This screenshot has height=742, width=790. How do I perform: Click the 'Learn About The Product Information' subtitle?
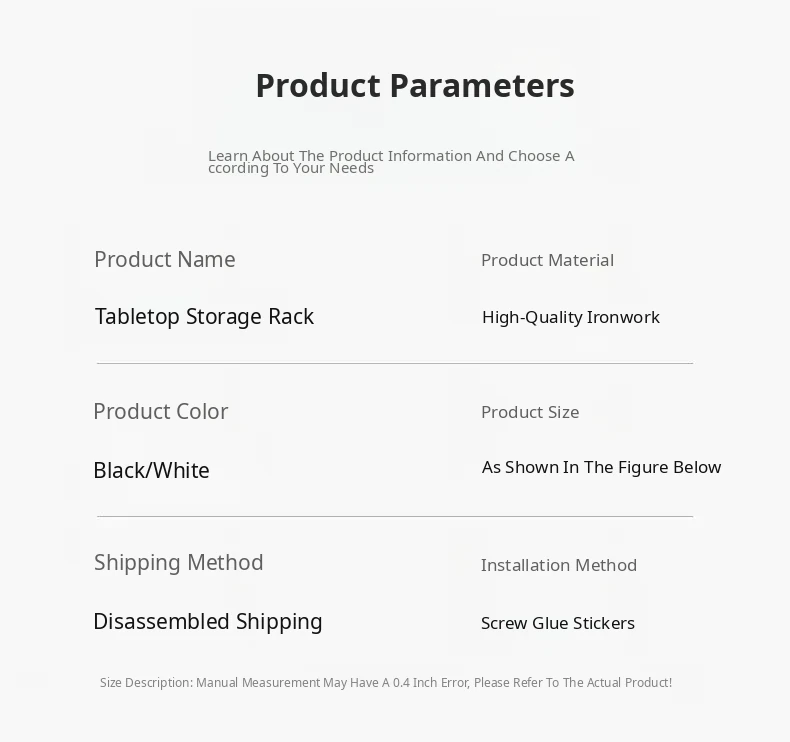pos(391,161)
